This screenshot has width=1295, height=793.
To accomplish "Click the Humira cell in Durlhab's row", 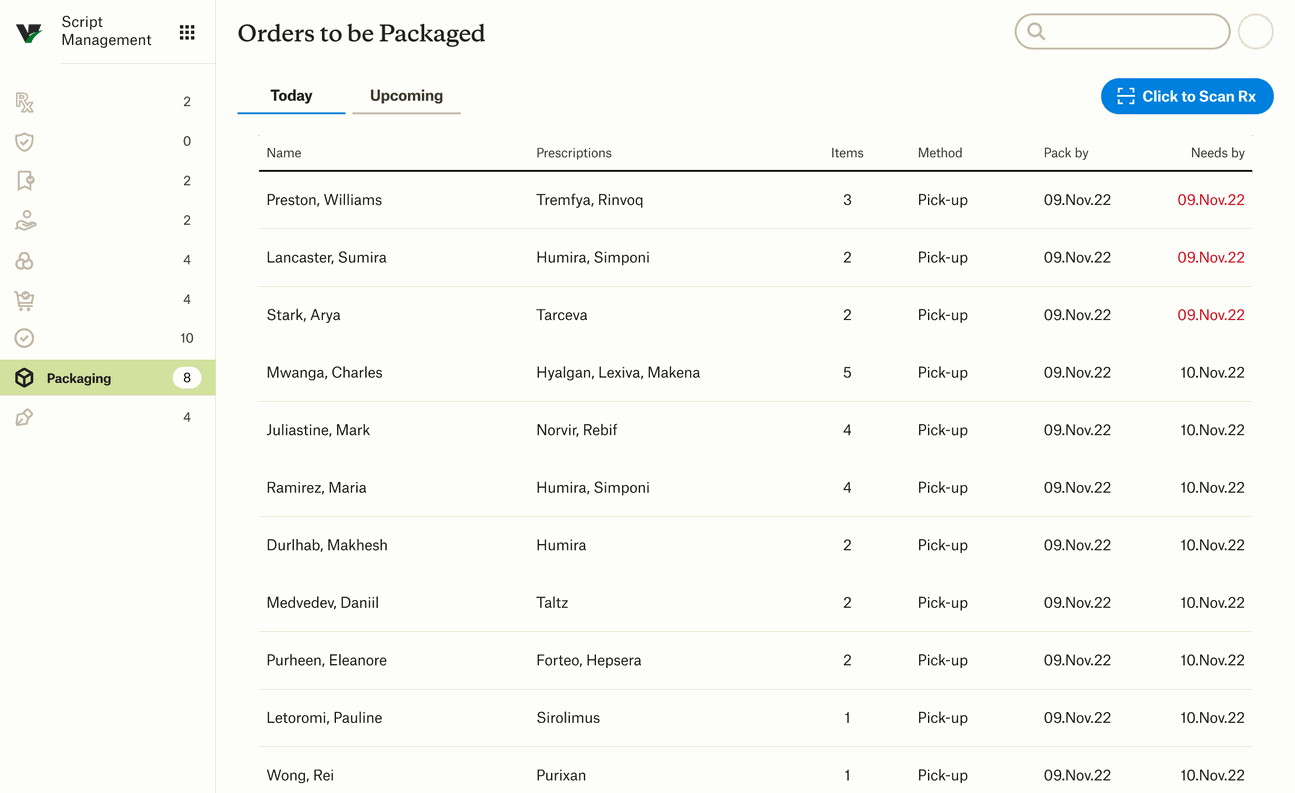I will (x=561, y=545).
